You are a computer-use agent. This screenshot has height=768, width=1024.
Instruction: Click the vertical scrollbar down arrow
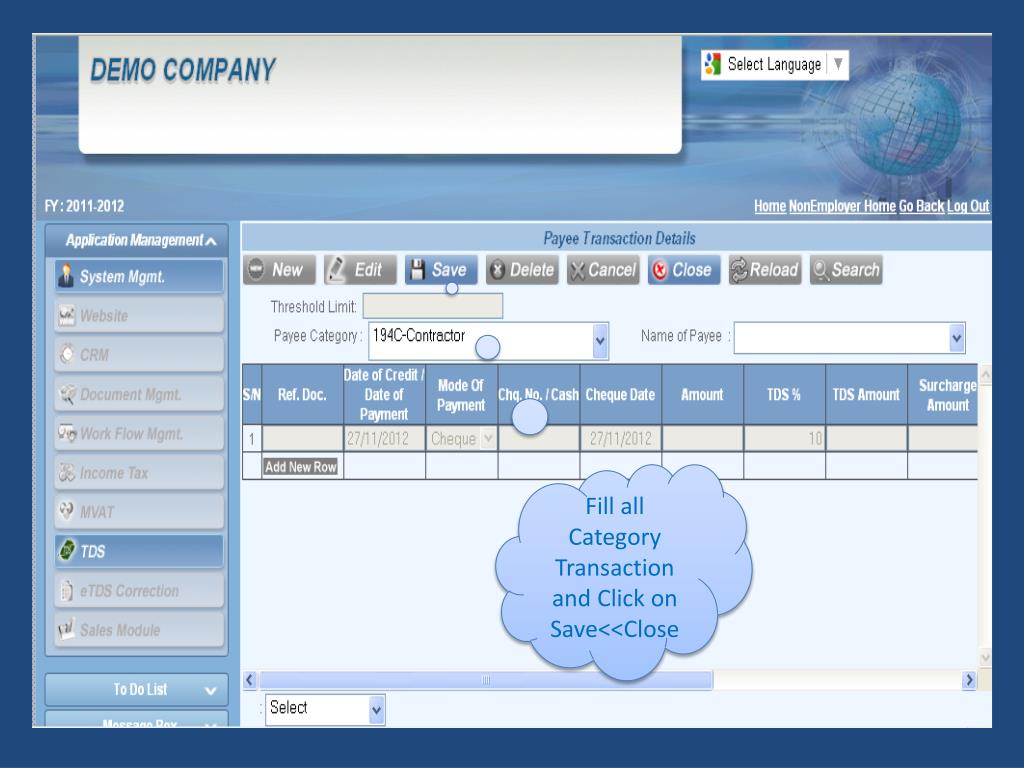pos(985,658)
